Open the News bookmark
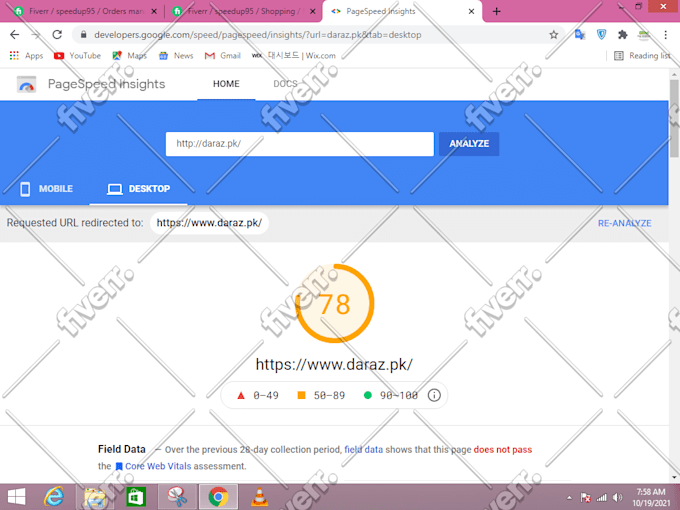Image resolution: width=680 pixels, height=510 pixels. click(176, 56)
